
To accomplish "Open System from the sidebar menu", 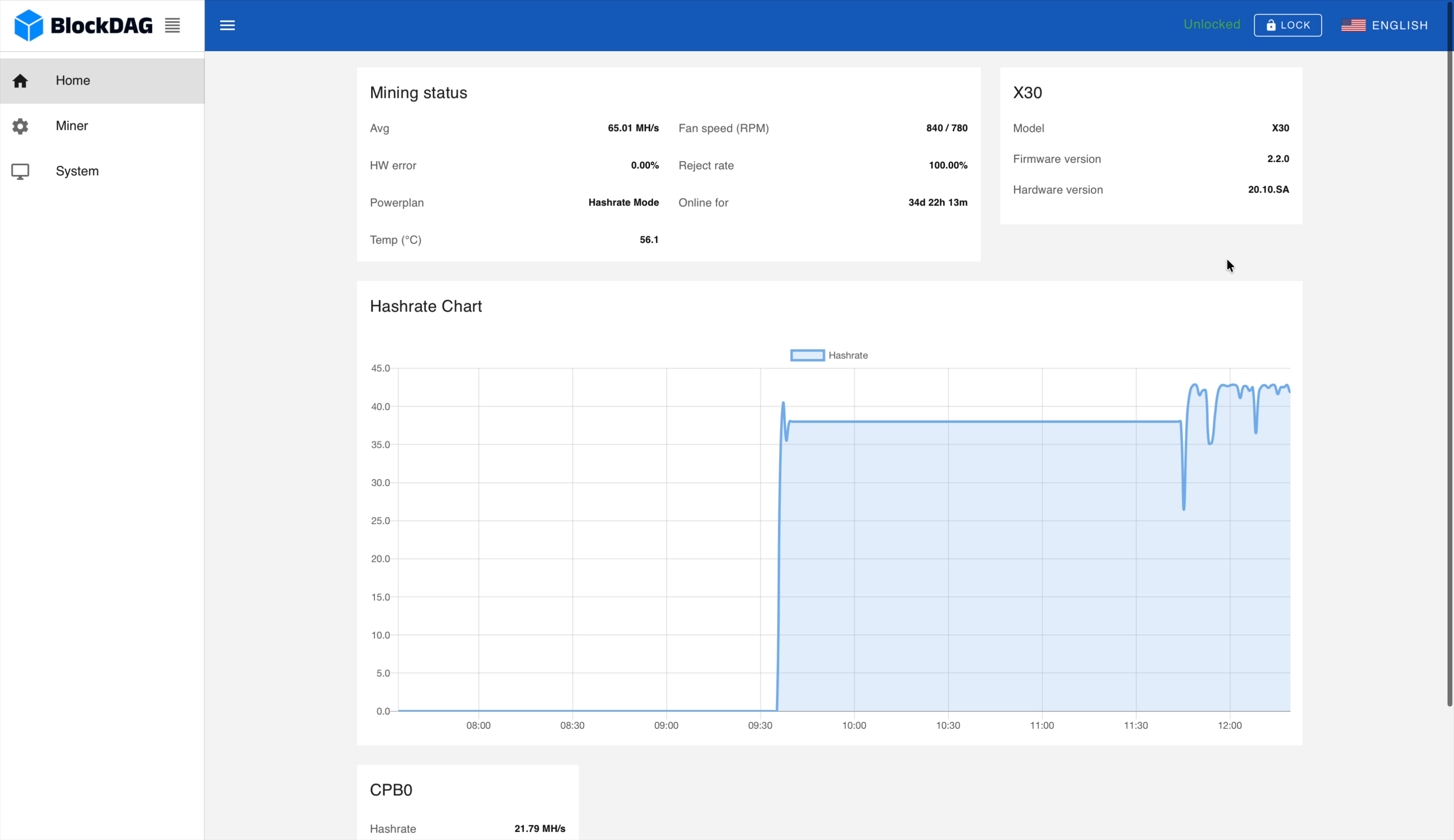I will click(77, 171).
